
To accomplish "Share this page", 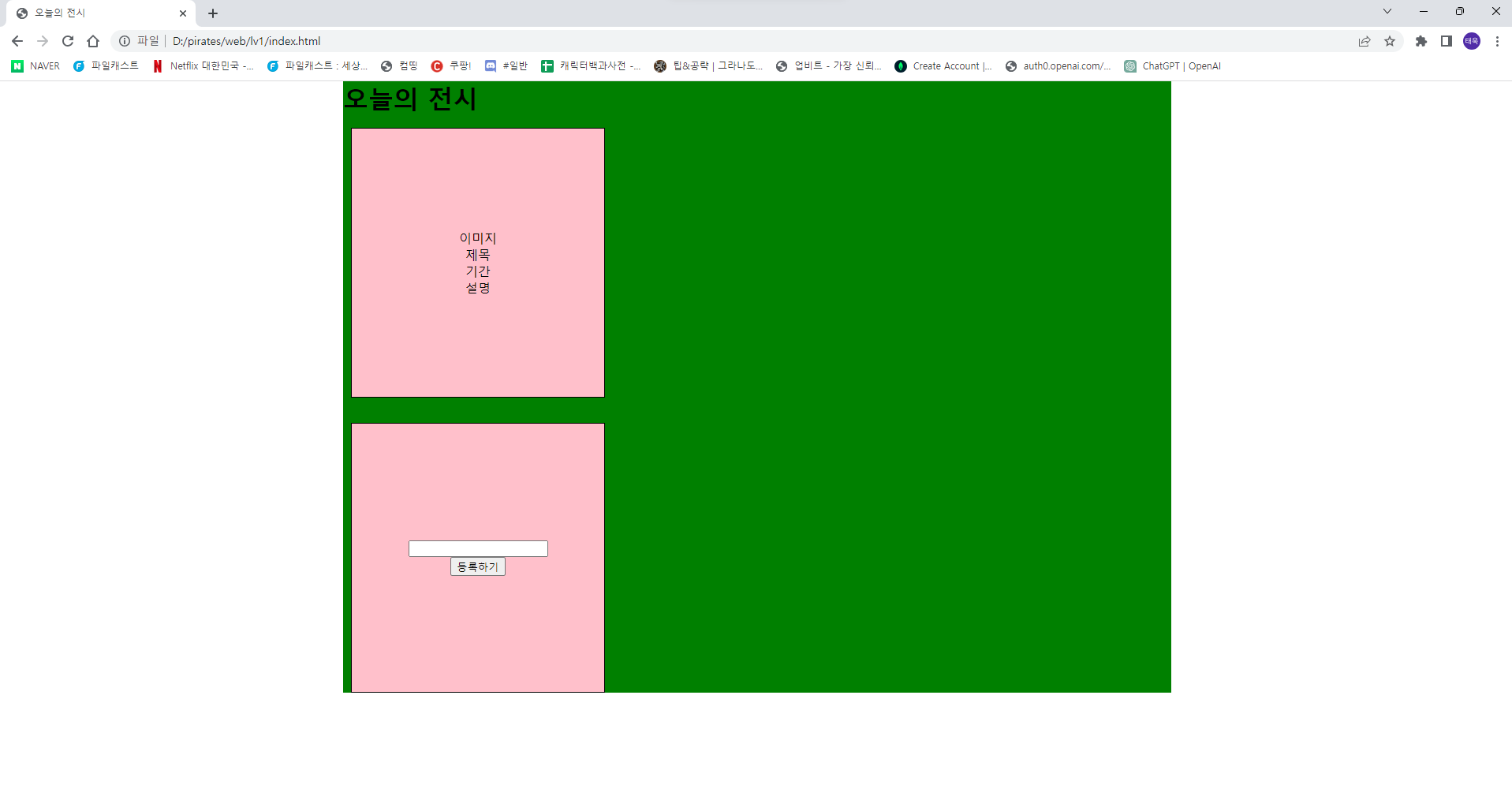I will coord(1365,41).
